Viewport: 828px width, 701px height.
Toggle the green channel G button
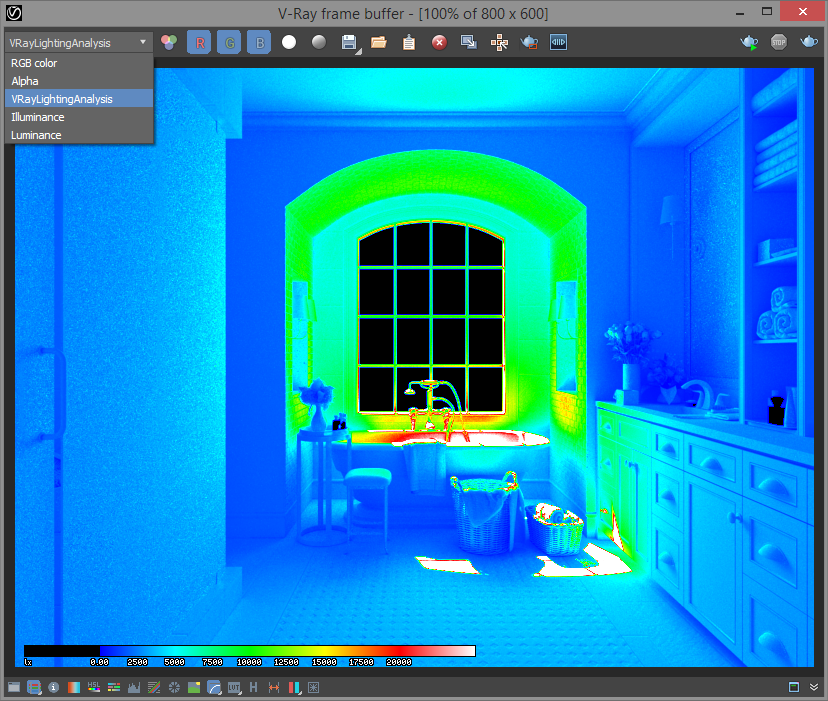[229, 43]
